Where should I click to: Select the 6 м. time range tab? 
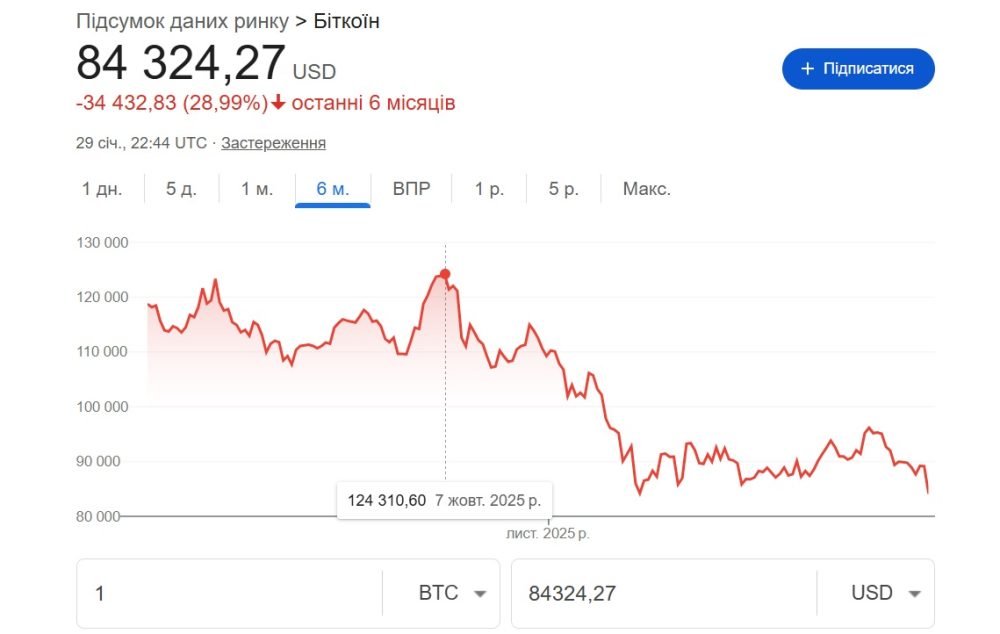pyautogui.click(x=333, y=189)
